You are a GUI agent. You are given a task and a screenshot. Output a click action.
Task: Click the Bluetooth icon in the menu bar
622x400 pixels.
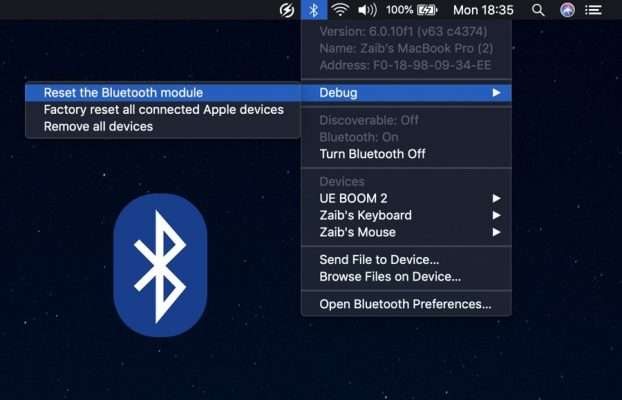click(314, 10)
